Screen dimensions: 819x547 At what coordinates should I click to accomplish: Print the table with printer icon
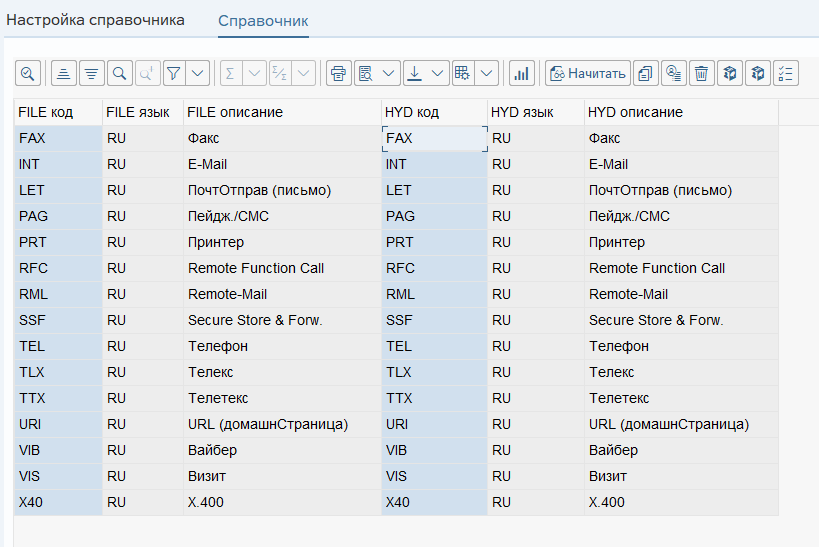339,73
